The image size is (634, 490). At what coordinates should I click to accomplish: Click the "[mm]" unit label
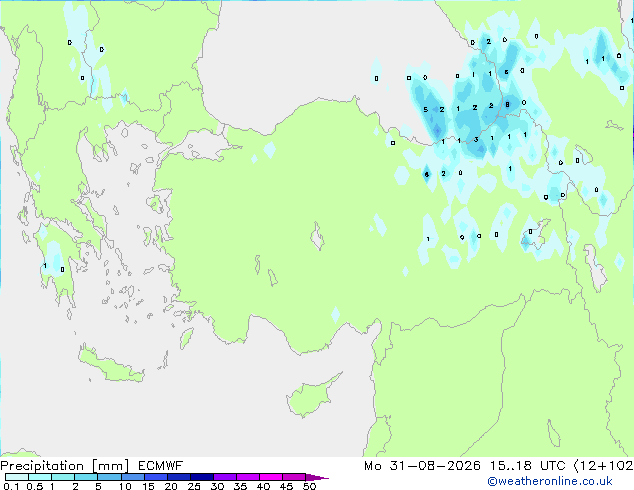point(111,466)
